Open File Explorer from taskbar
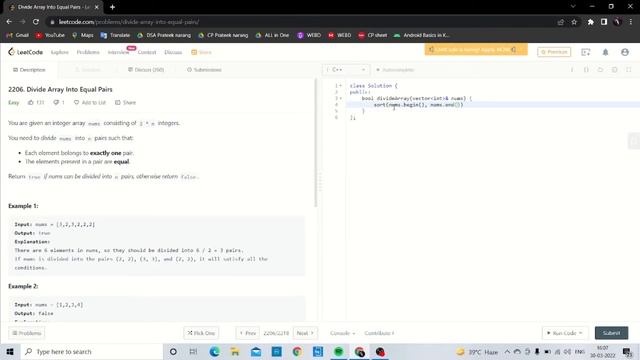 coord(235,351)
